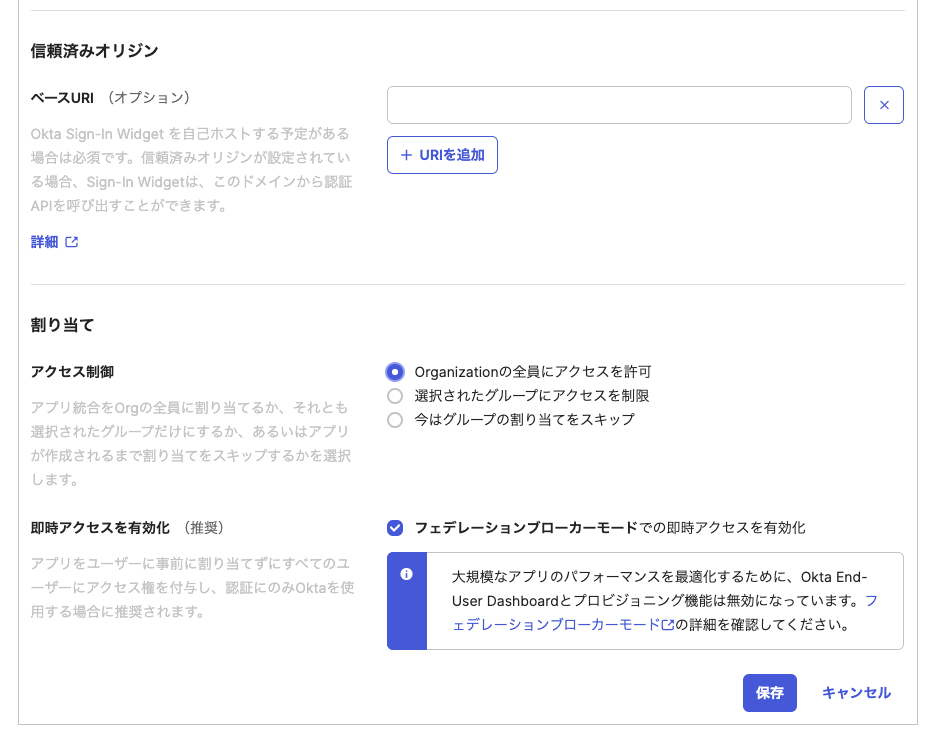Click キャンセル to discard changes
The image size is (933, 753).
(x=855, y=692)
